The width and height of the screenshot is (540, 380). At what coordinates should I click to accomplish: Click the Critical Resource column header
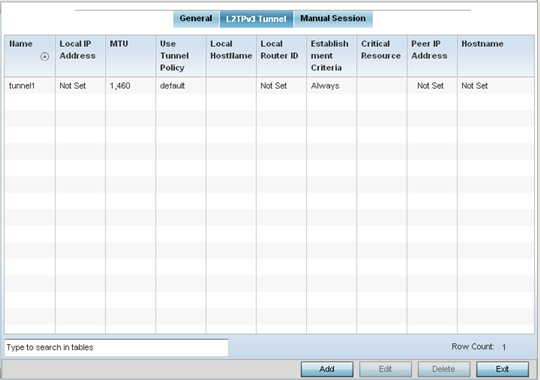point(382,56)
